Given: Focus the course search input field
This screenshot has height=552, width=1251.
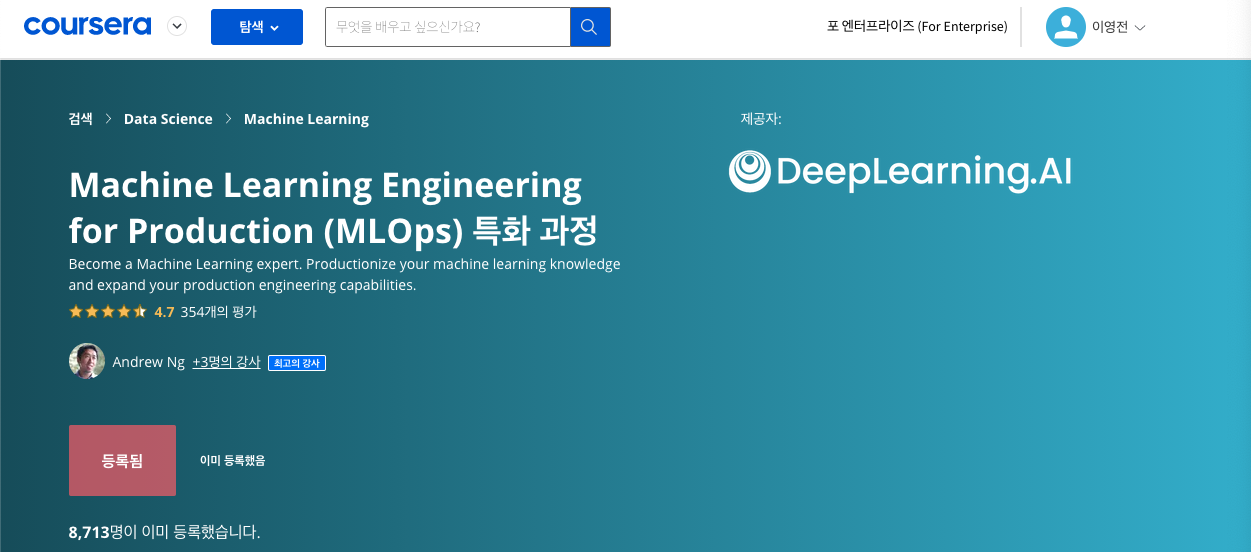Looking at the screenshot, I should pos(448,27).
